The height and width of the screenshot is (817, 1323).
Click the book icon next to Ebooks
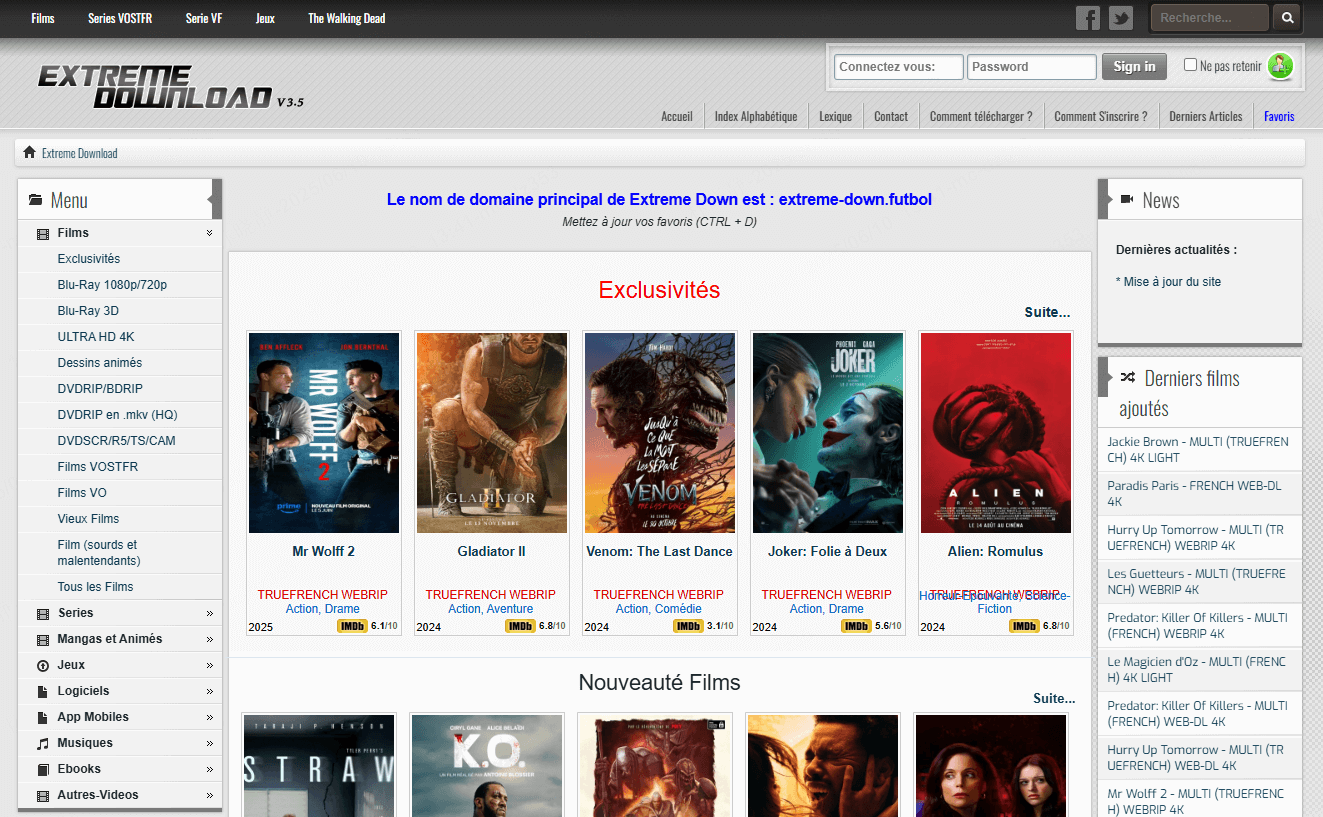pos(43,769)
